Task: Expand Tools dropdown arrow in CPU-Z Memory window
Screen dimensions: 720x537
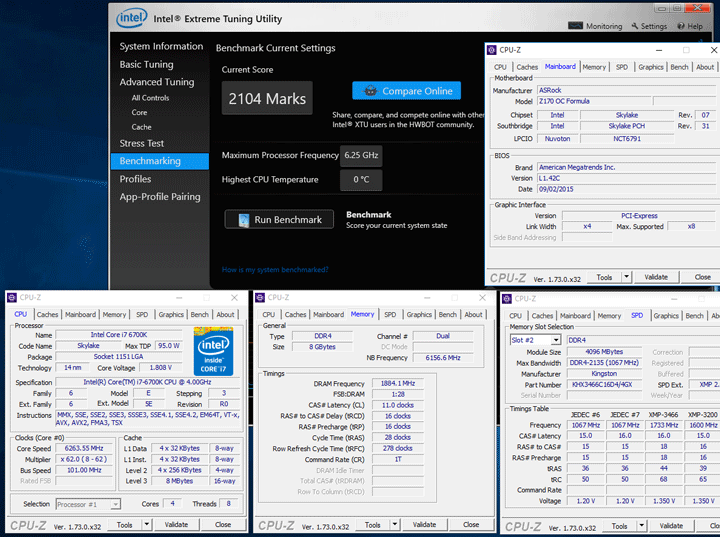Action: (x=394, y=524)
